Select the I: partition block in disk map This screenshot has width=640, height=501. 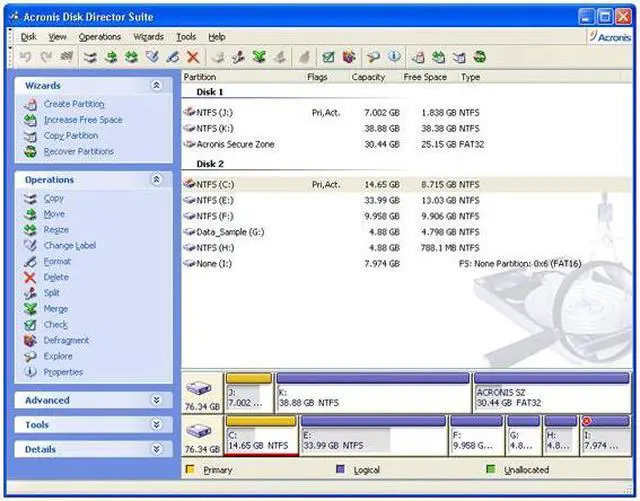coord(605,435)
